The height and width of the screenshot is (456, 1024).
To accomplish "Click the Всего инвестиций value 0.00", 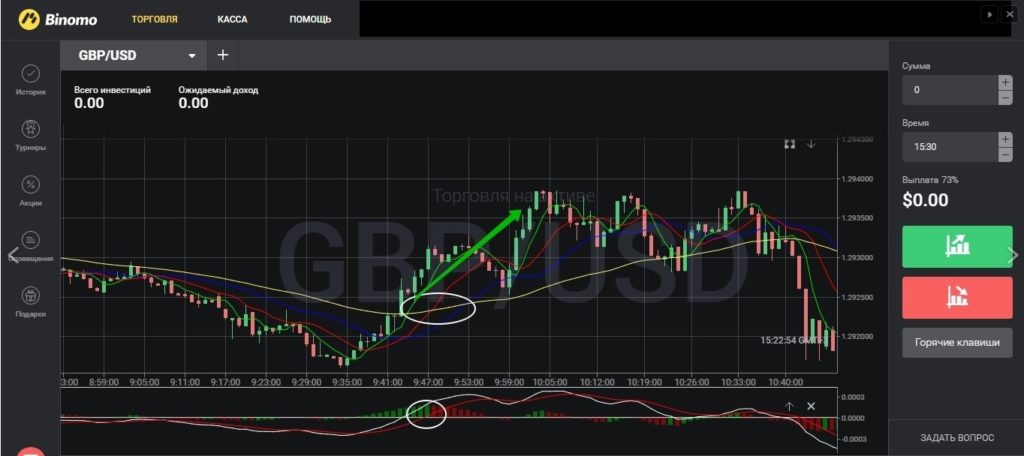I will pyautogui.click(x=89, y=103).
